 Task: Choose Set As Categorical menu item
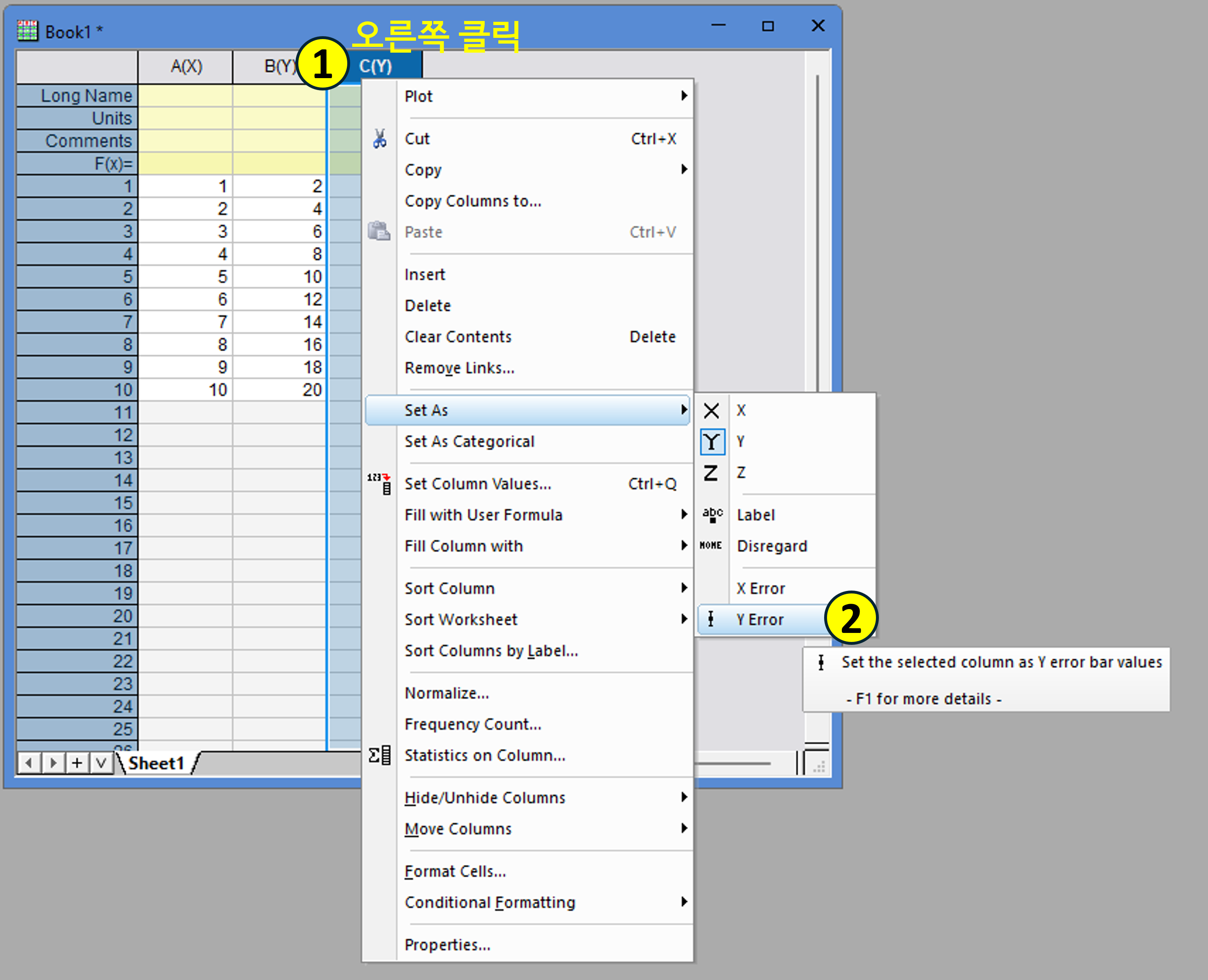click(x=469, y=441)
